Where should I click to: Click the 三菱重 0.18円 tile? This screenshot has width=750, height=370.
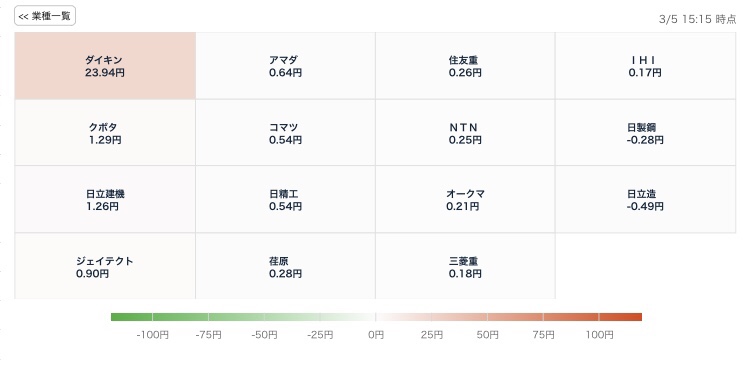pos(465,266)
